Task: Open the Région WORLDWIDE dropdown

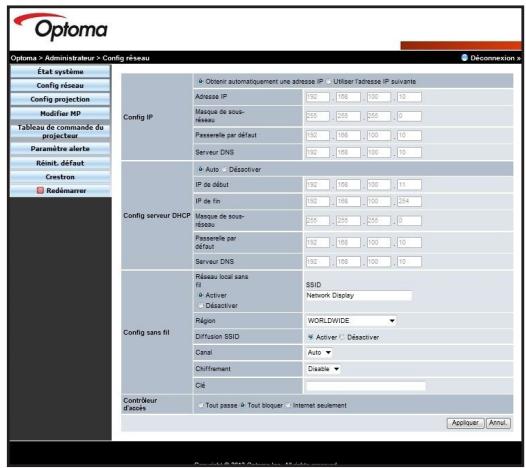Action: coord(351,321)
